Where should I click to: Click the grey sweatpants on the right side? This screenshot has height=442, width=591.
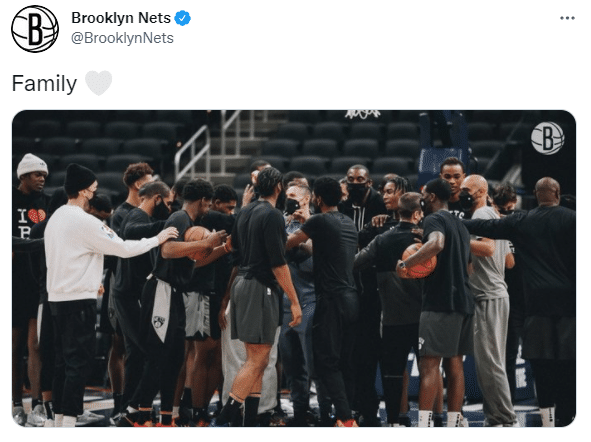[x=492, y=359]
